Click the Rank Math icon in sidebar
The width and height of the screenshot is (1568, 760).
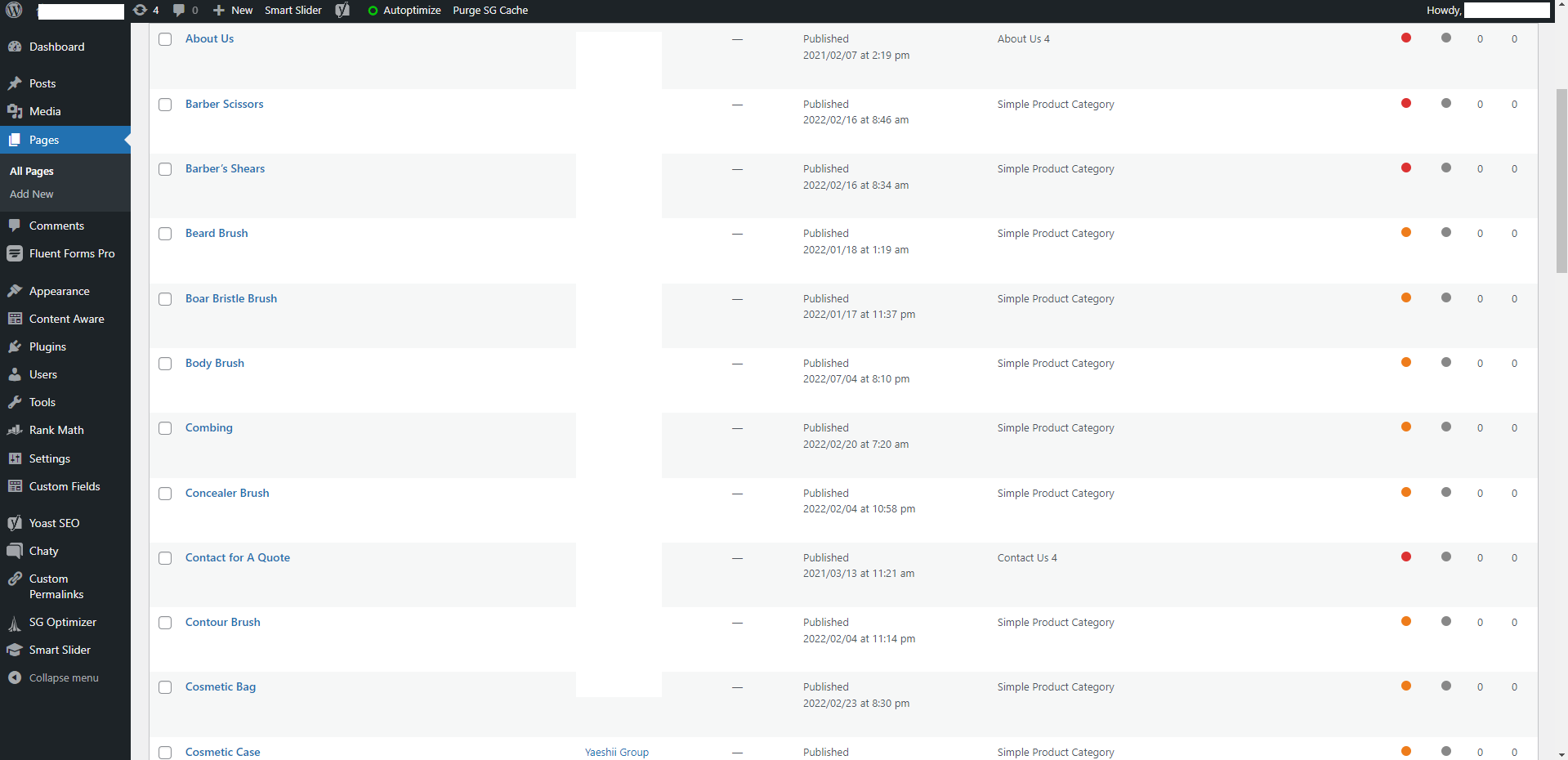click(15, 430)
